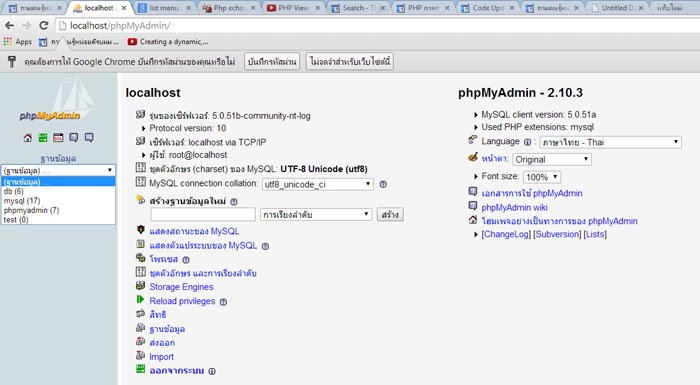Open the theme dropdown showing Original

[x=552, y=159]
